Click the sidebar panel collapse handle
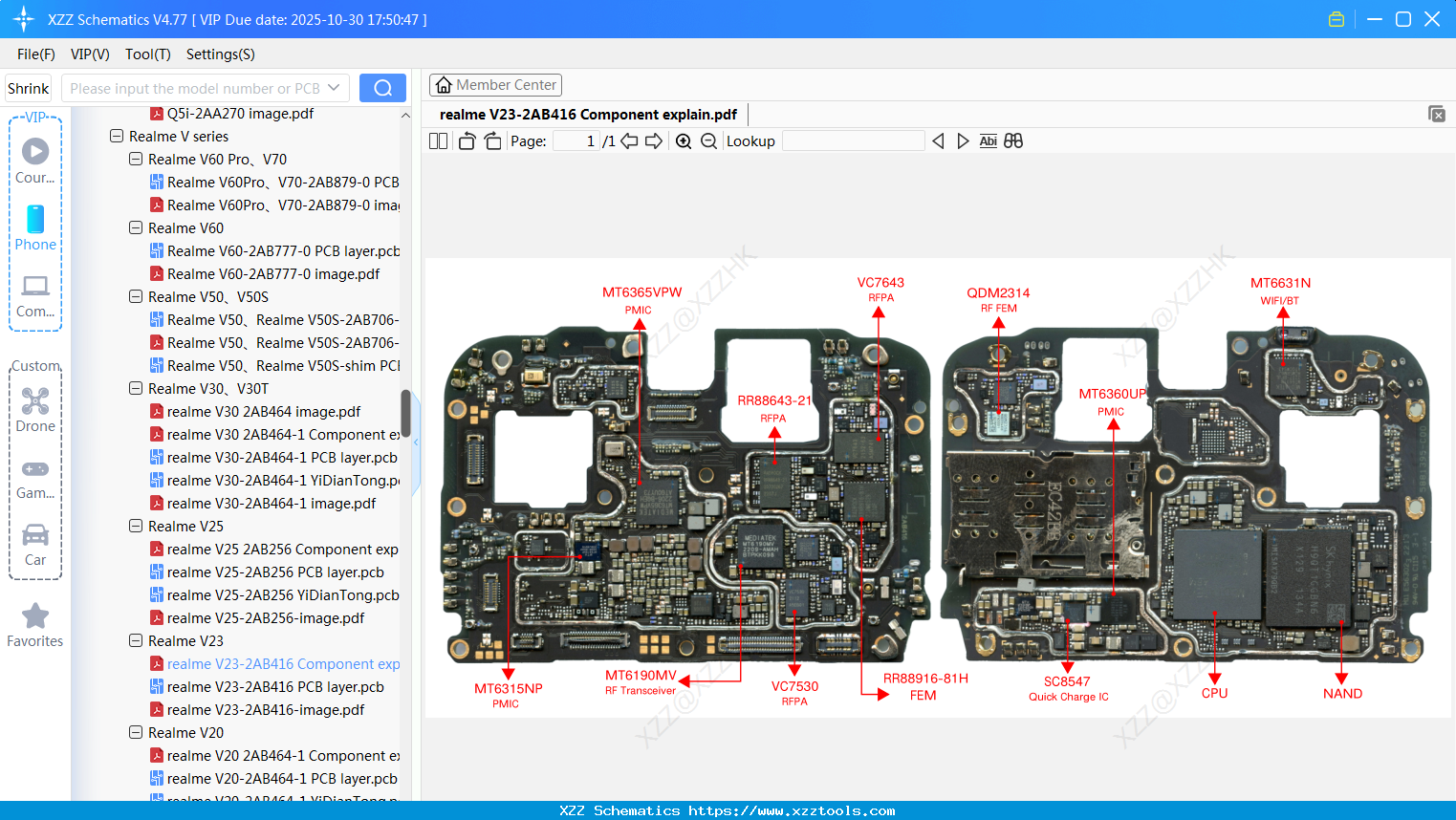This screenshot has height=820, width=1456. point(416,442)
